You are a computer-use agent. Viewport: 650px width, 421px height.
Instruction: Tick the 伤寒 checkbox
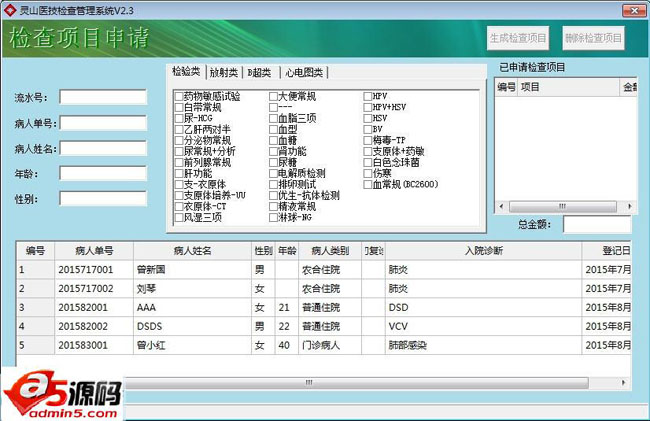click(x=368, y=173)
